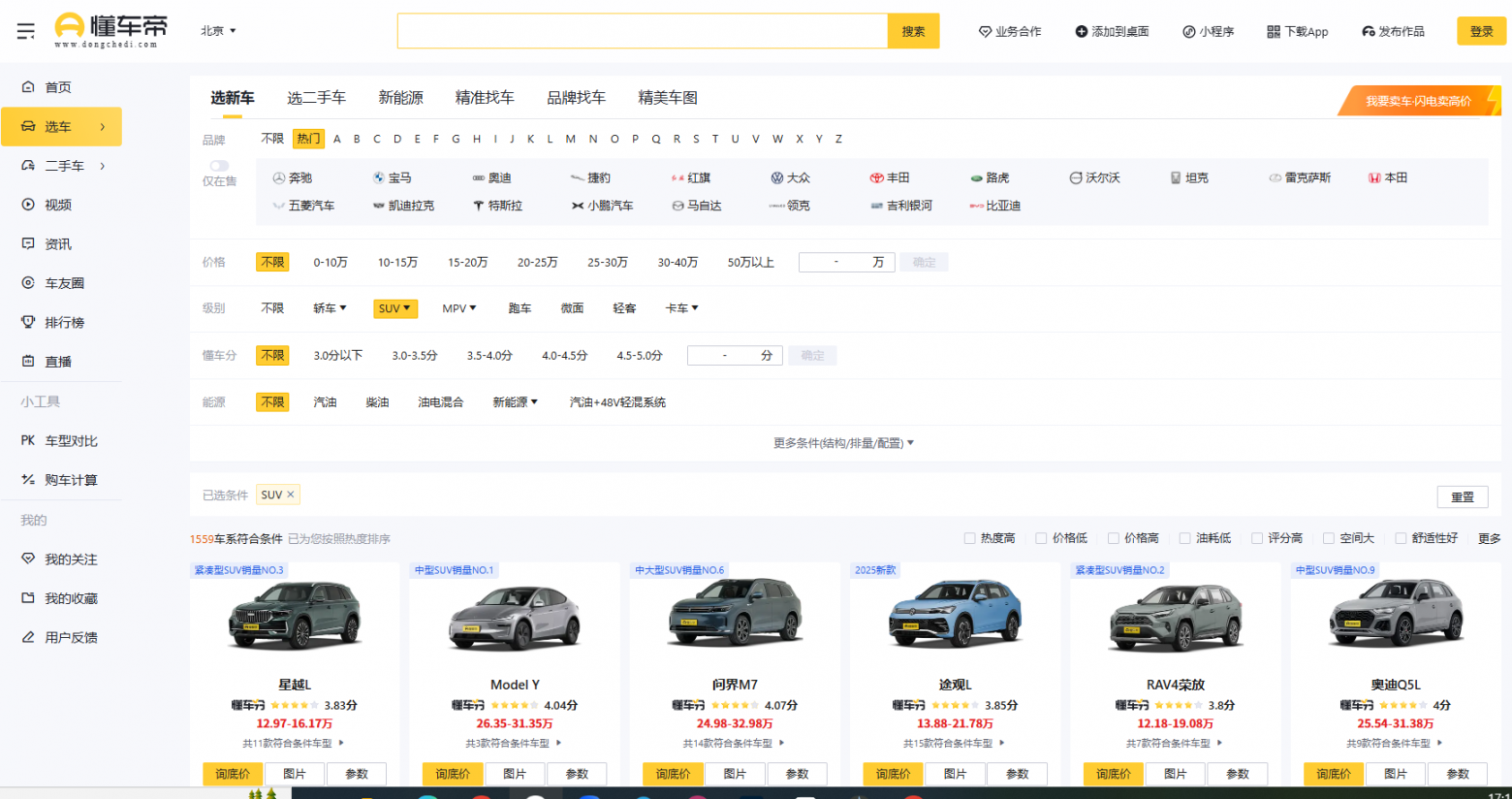The height and width of the screenshot is (799, 1512).
Task: Toggle the on-sale only (仅在售) switch
Action: point(220,166)
